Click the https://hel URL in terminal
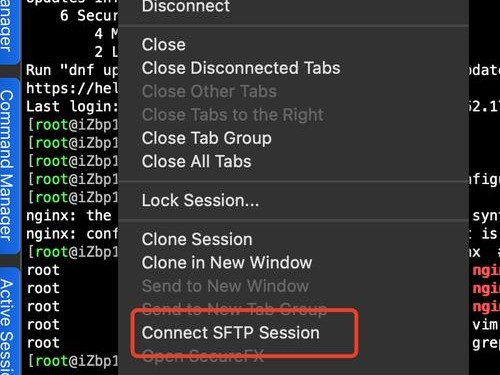This screenshot has height=375, width=500. point(72,88)
